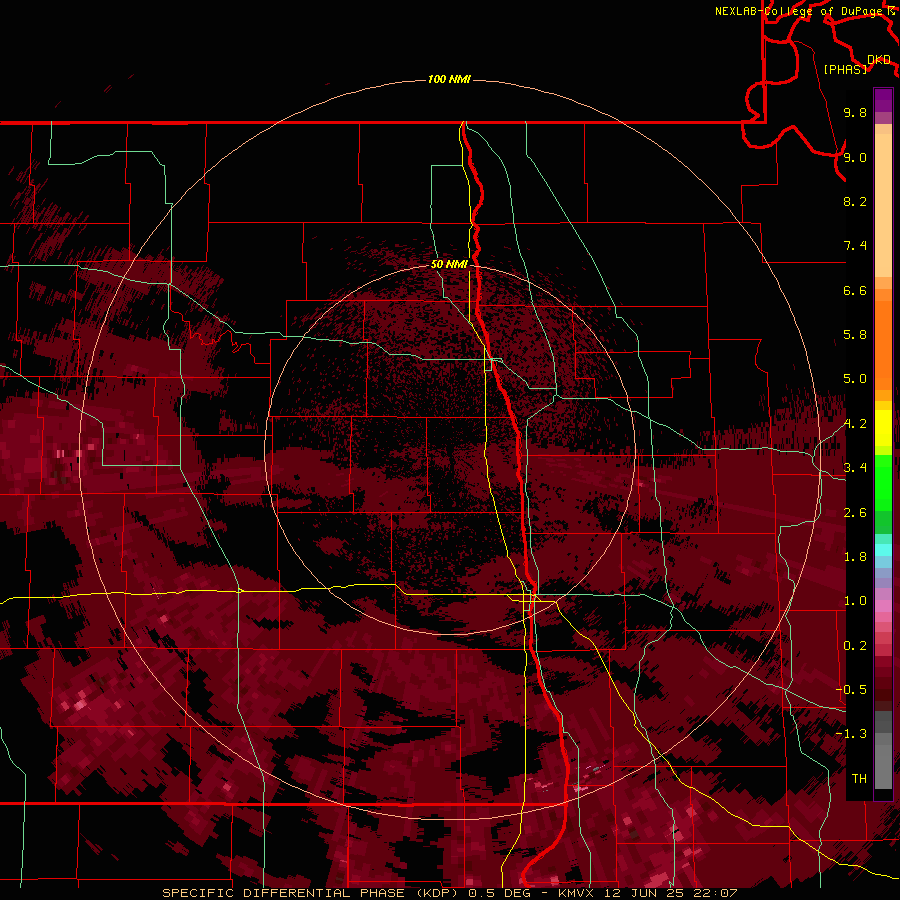900x900 pixels.
Task: Click the -0.5 color scale label
Action: (851, 690)
